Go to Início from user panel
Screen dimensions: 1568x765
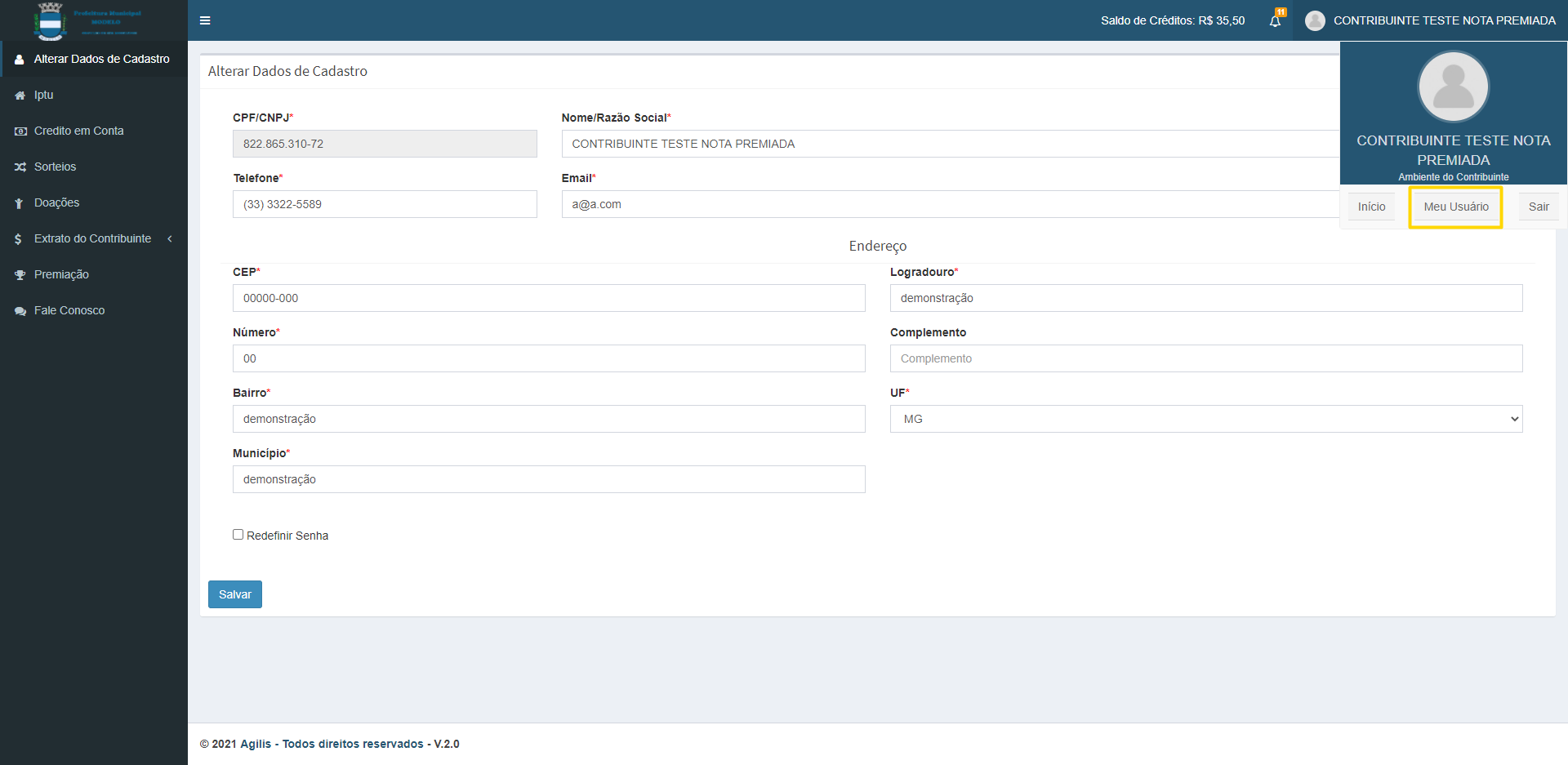1371,207
